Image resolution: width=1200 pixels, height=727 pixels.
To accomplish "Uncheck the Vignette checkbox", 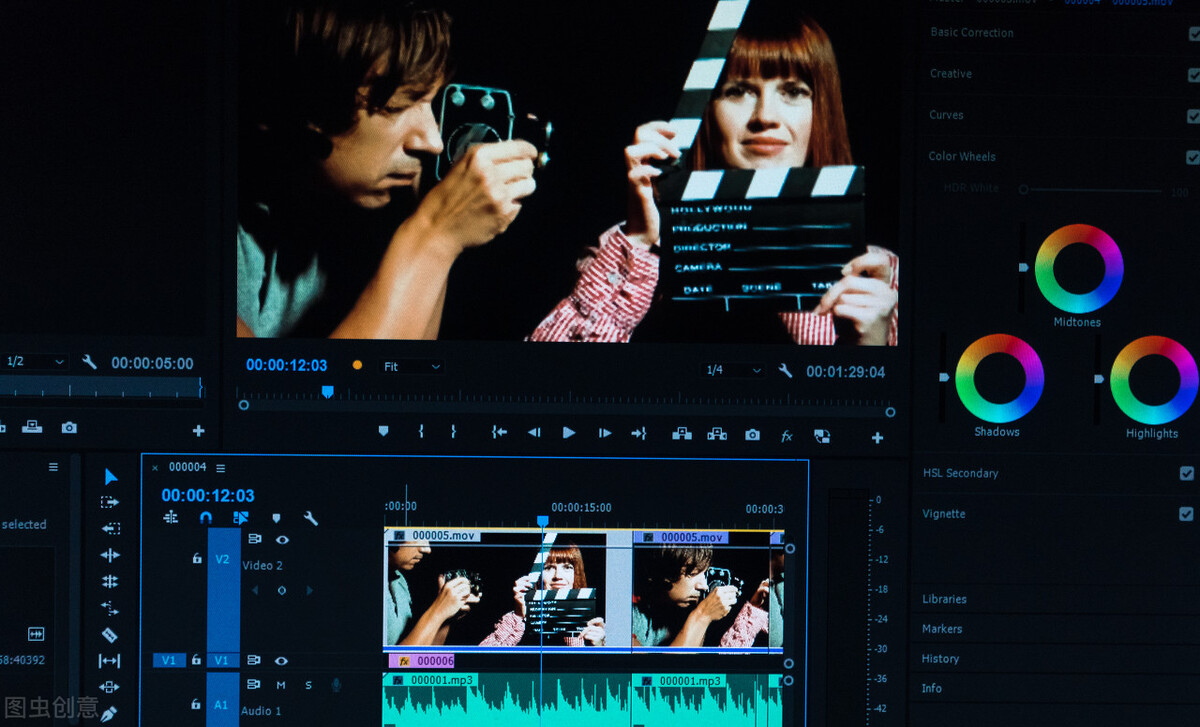I will (x=1186, y=514).
